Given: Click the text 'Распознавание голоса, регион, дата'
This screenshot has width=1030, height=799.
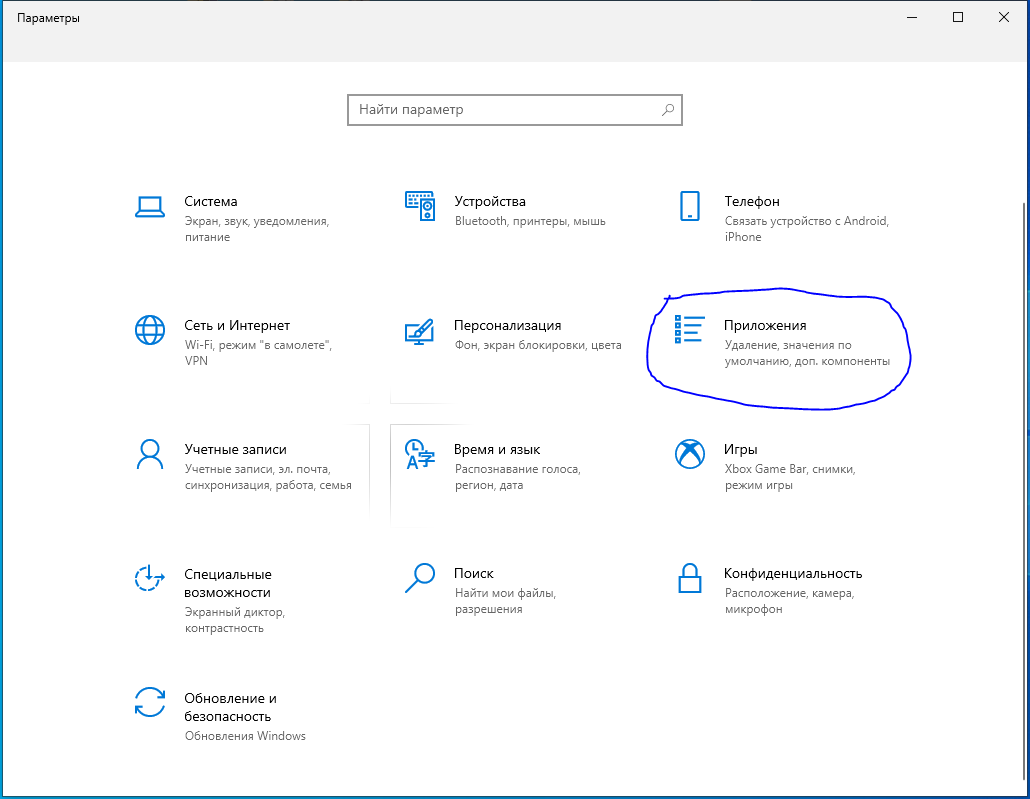Looking at the screenshot, I should [x=518, y=477].
